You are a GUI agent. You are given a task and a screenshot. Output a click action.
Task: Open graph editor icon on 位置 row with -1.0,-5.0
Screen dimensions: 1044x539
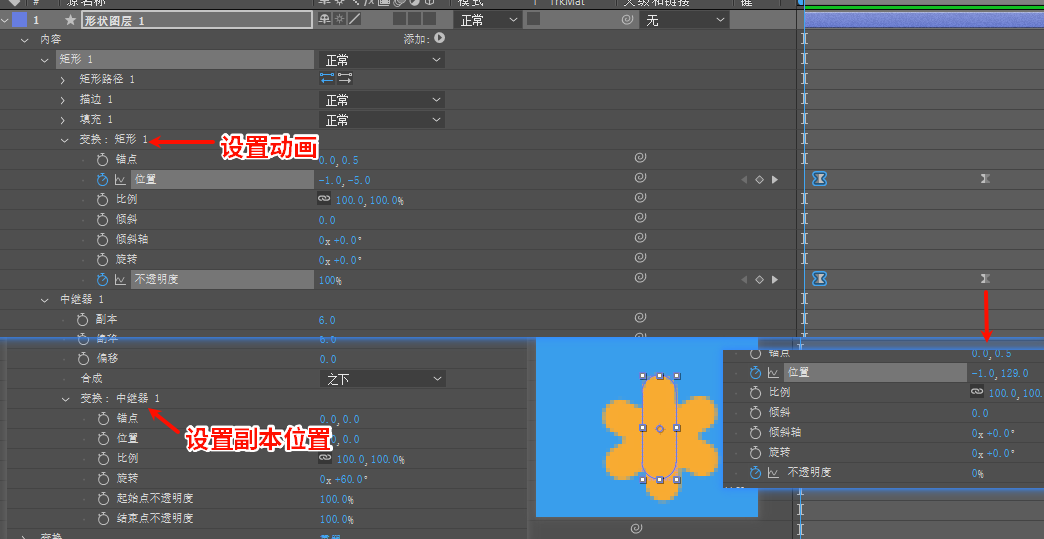(x=121, y=180)
